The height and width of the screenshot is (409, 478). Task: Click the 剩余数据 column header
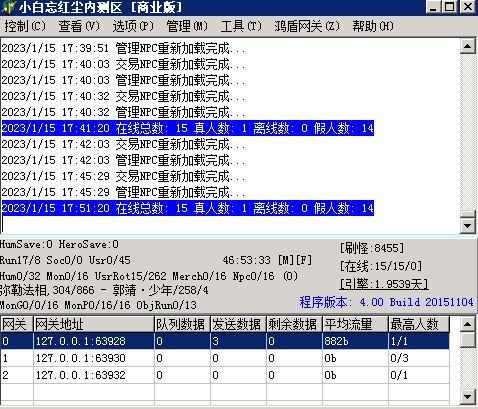pyautogui.click(x=295, y=324)
